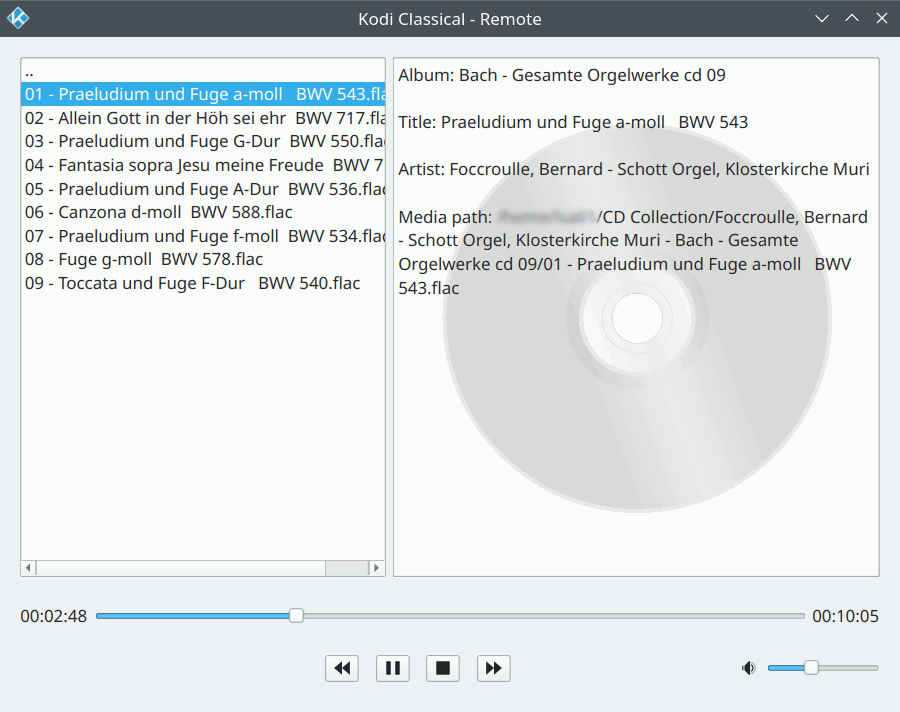The height and width of the screenshot is (712, 900).
Task: Click the rewind playback button
Action: pos(342,668)
